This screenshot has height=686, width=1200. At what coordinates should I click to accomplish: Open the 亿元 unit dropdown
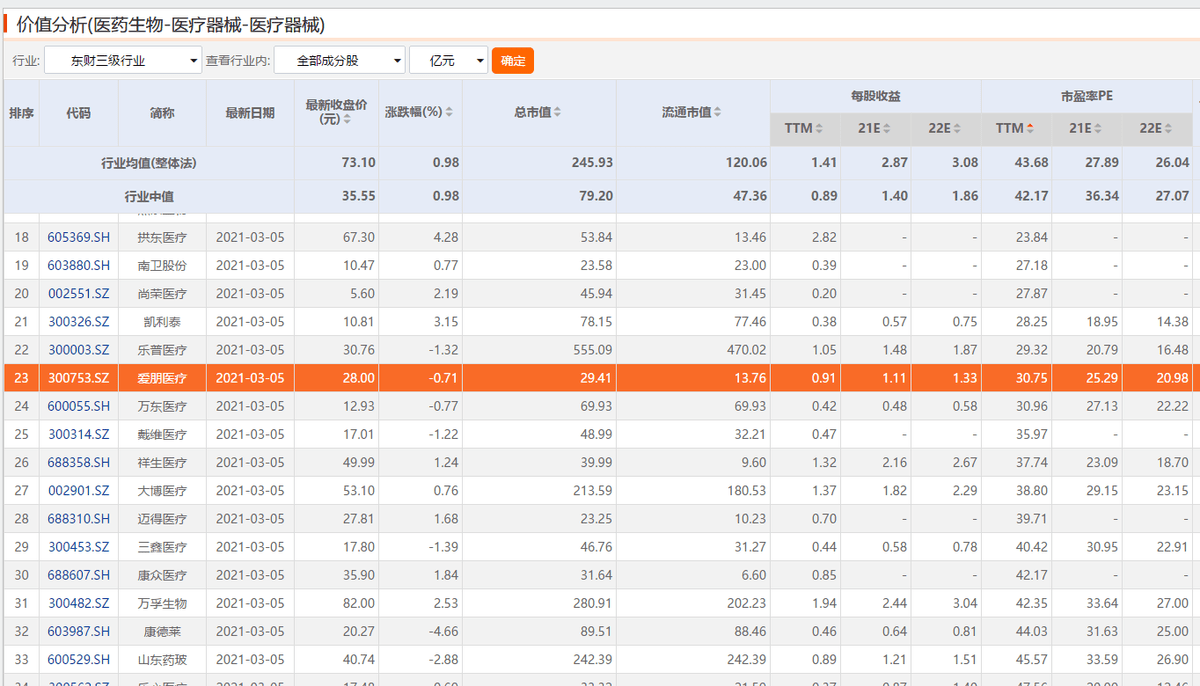pos(448,61)
